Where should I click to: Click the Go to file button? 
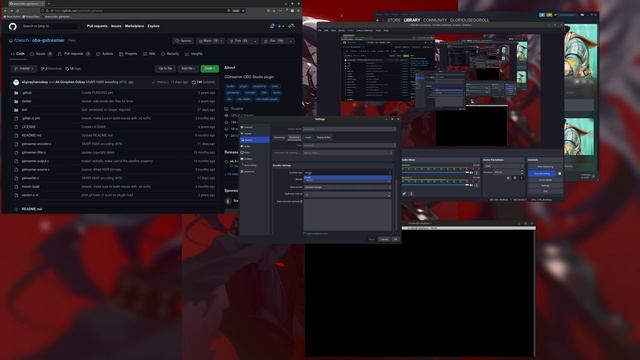165,69
